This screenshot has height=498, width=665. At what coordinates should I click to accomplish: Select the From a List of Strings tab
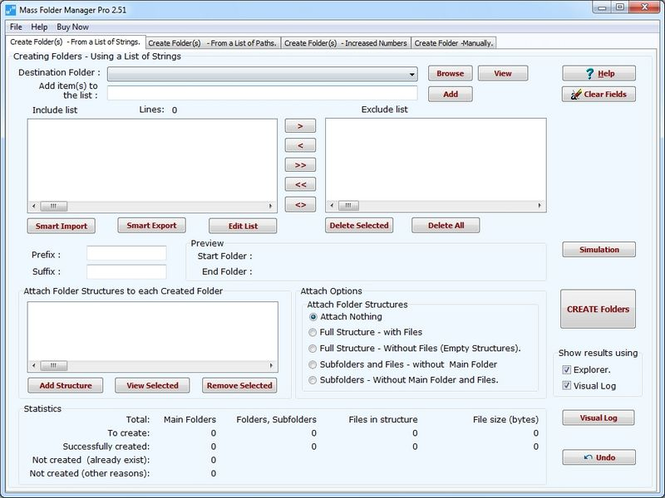pyautogui.click(x=75, y=42)
